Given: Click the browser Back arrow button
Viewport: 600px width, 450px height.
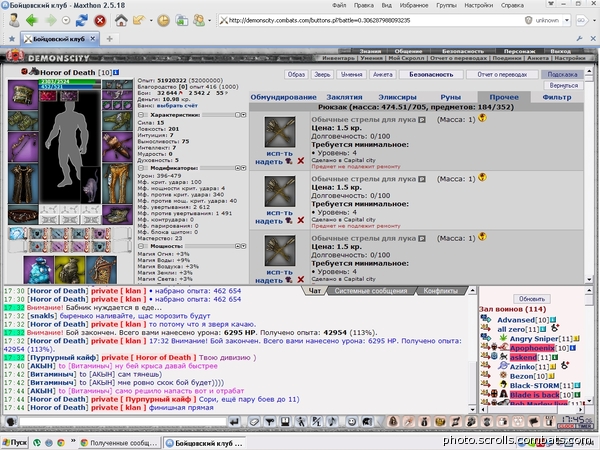Looking at the screenshot, I should click(x=32, y=20).
